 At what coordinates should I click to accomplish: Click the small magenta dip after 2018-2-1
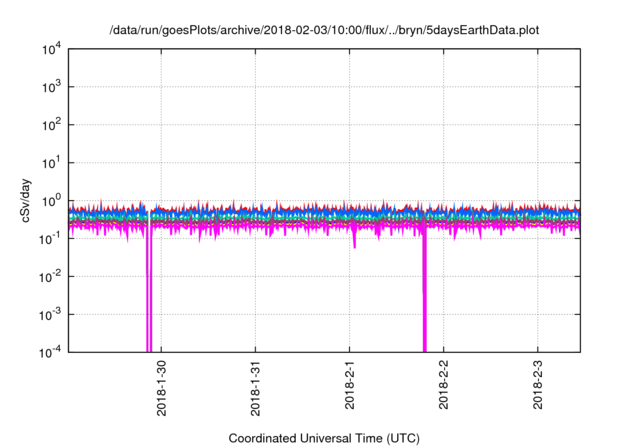(354, 239)
